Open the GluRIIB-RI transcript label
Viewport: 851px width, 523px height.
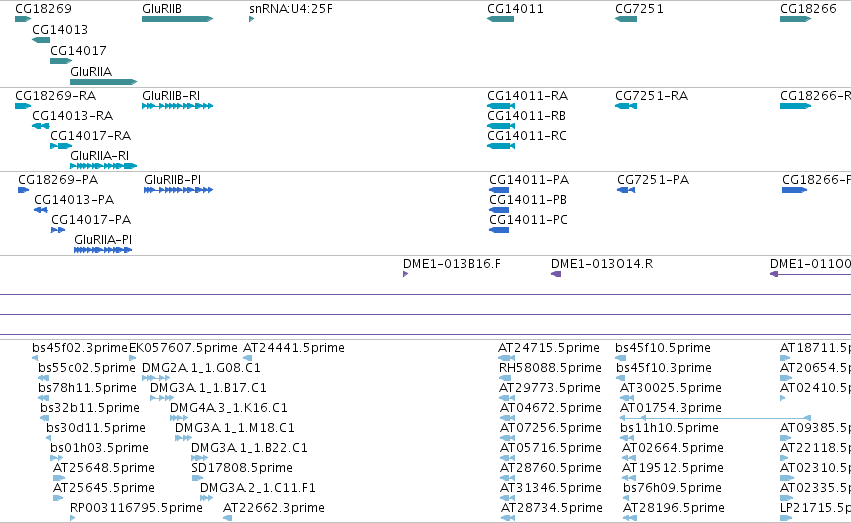171,96
